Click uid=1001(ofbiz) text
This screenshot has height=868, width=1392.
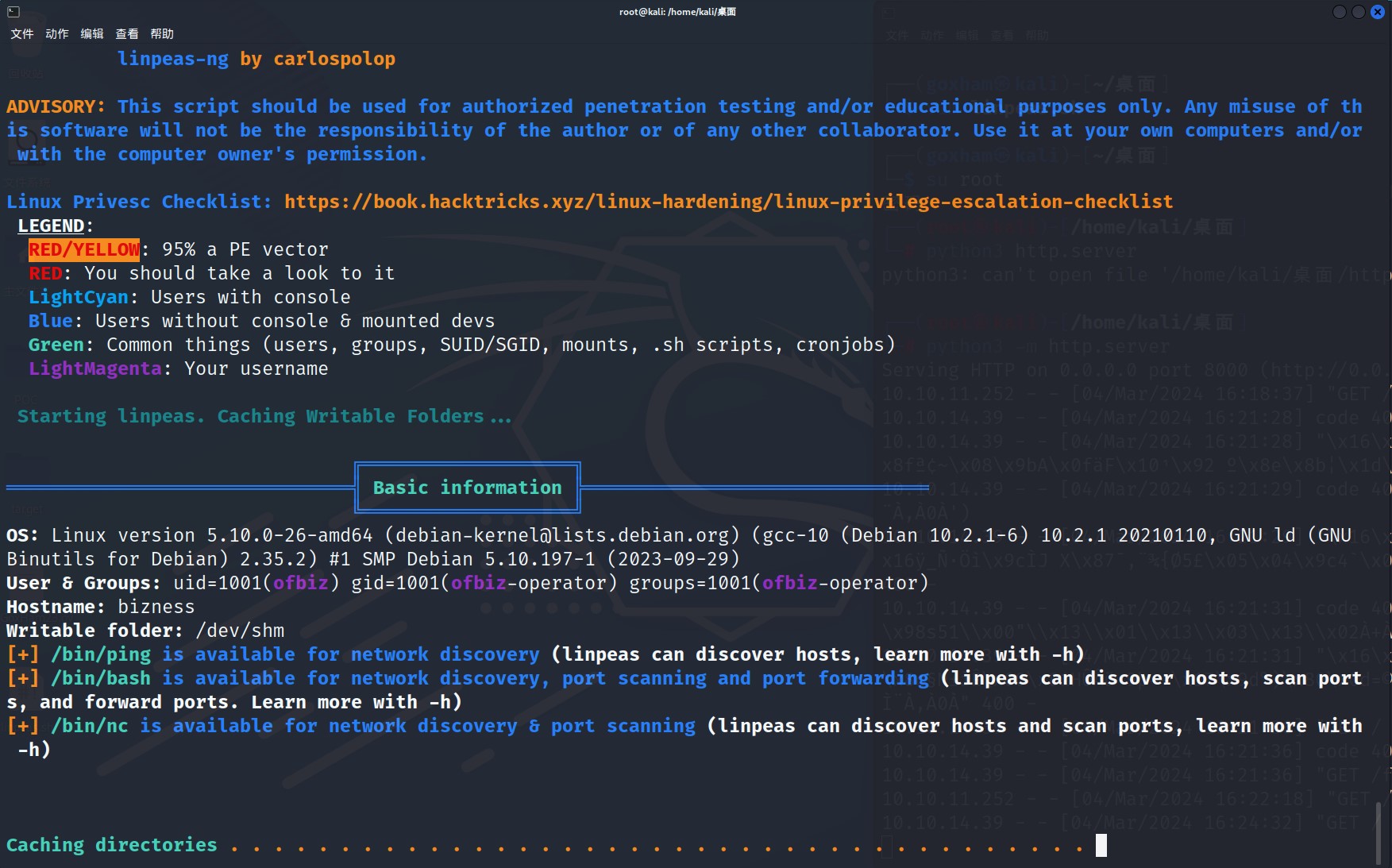[256, 583]
